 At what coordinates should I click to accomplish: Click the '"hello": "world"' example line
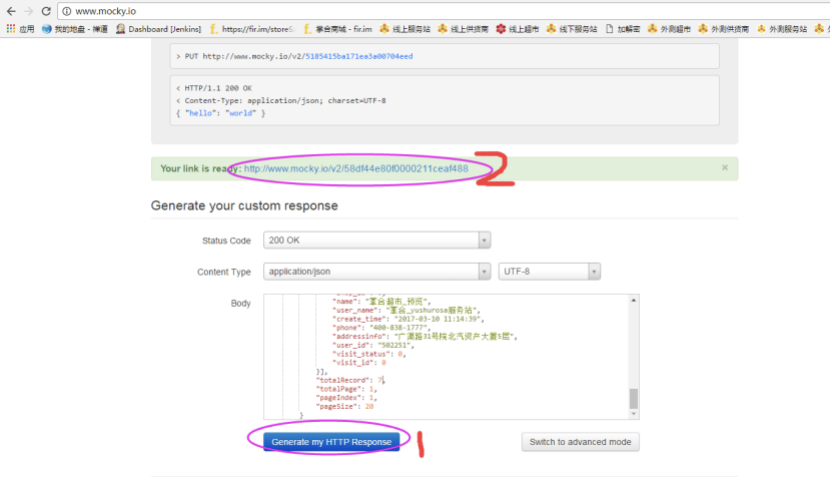click(220, 113)
